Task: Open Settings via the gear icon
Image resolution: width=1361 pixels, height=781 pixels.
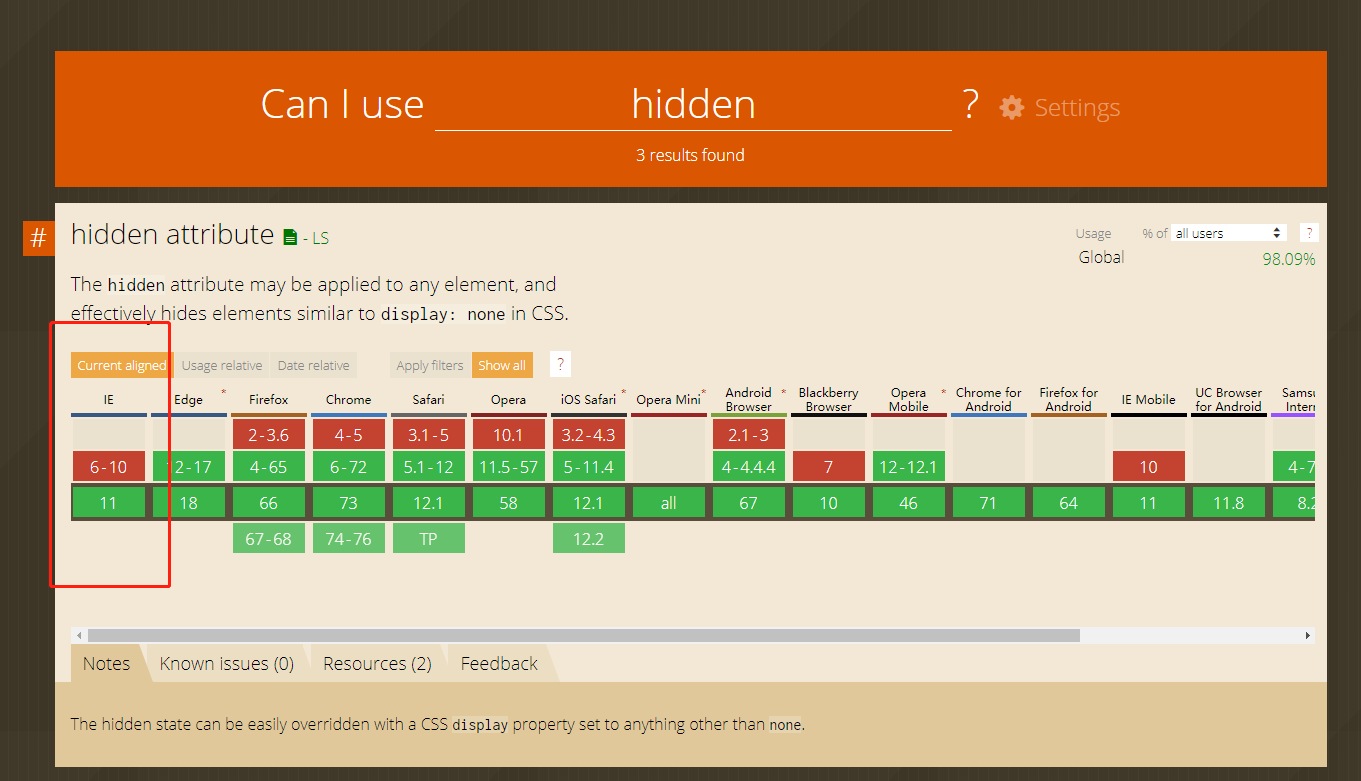Action: coord(1012,108)
